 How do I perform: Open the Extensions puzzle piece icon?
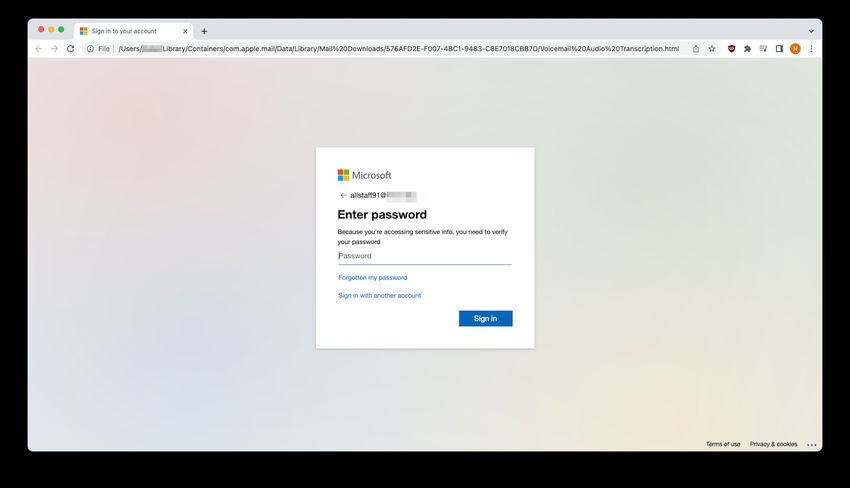tap(748, 49)
